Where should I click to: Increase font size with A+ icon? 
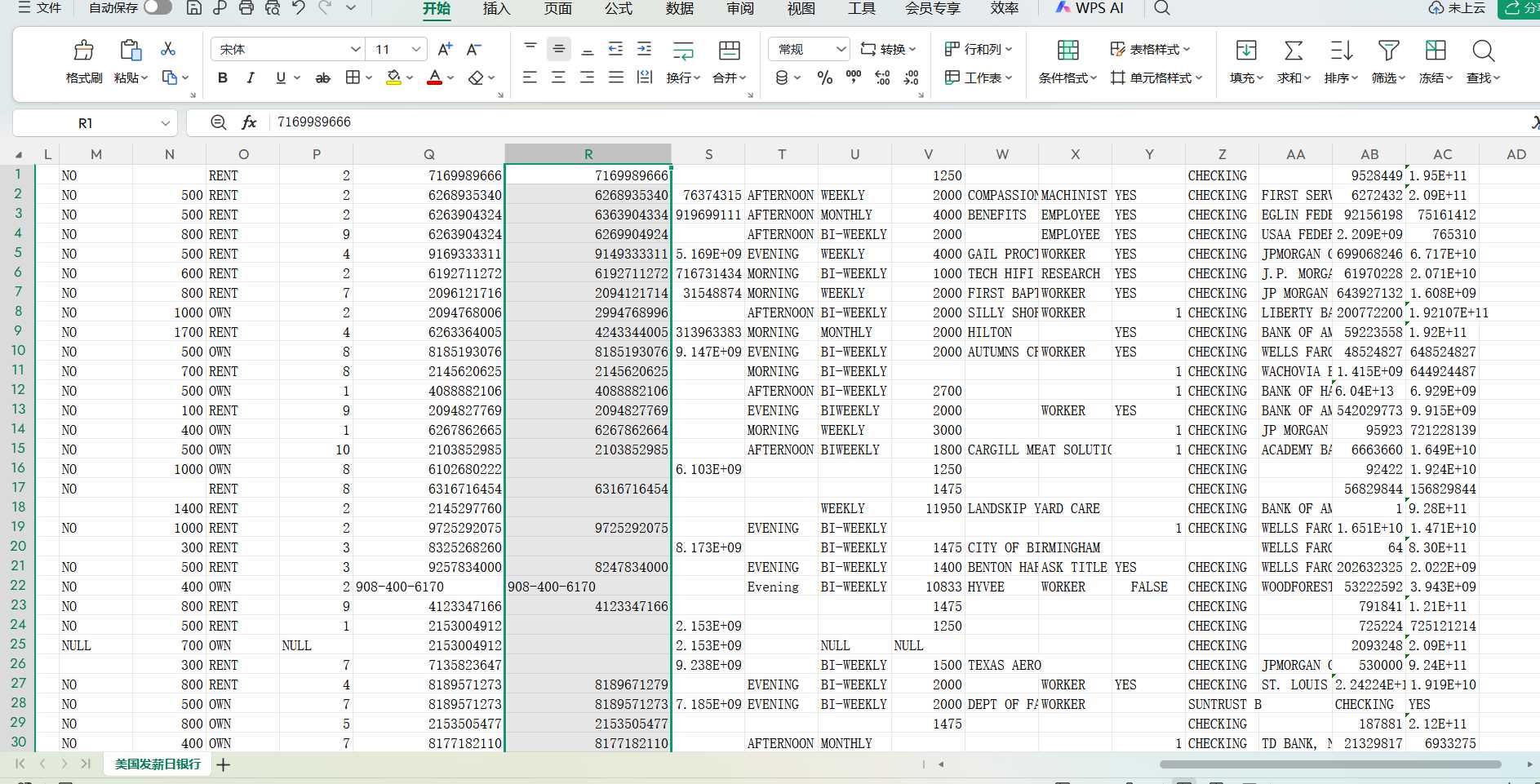(x=445, y=50)
